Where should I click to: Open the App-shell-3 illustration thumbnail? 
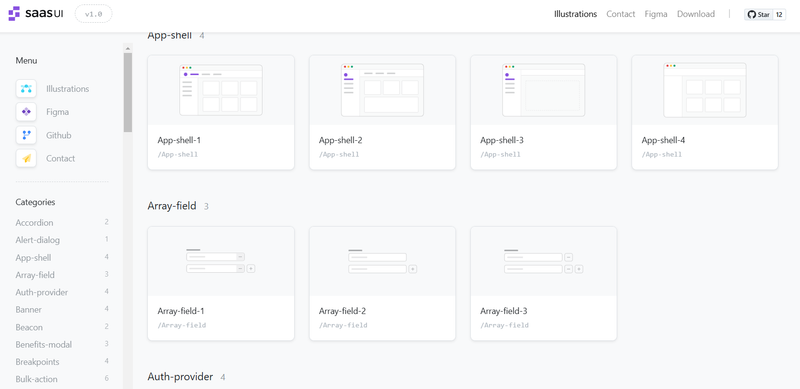tap(543, 90)
